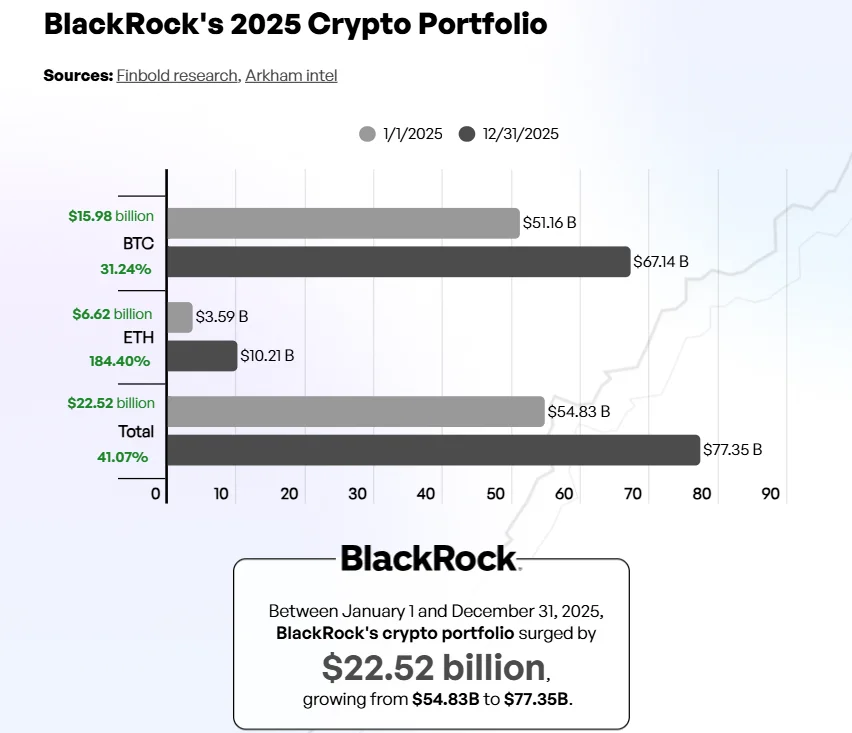
Task: Select the Total $77.35 B dark bar
Action: (x=433, y=450)
